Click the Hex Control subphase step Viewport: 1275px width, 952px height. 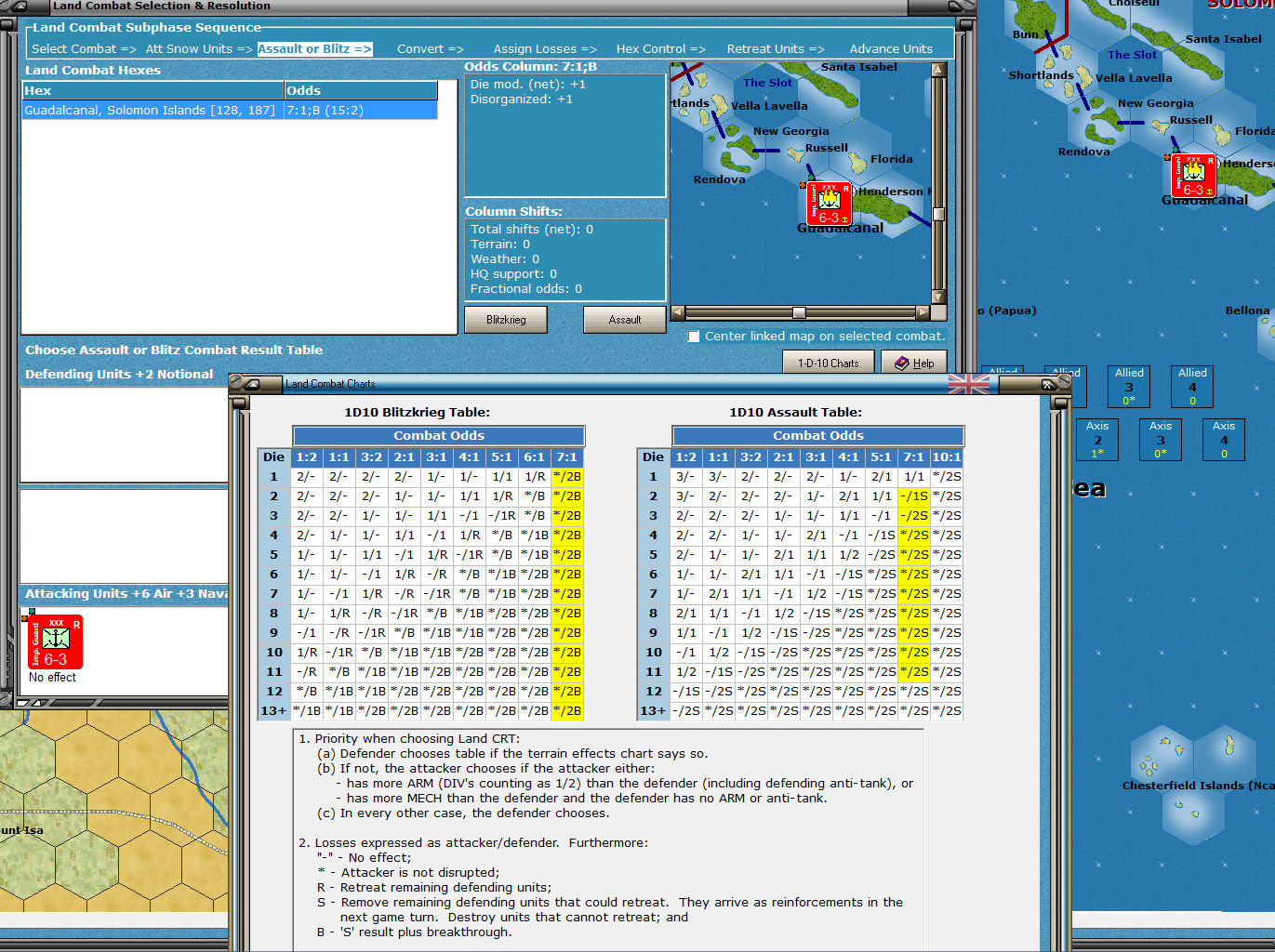click(660, 49)
